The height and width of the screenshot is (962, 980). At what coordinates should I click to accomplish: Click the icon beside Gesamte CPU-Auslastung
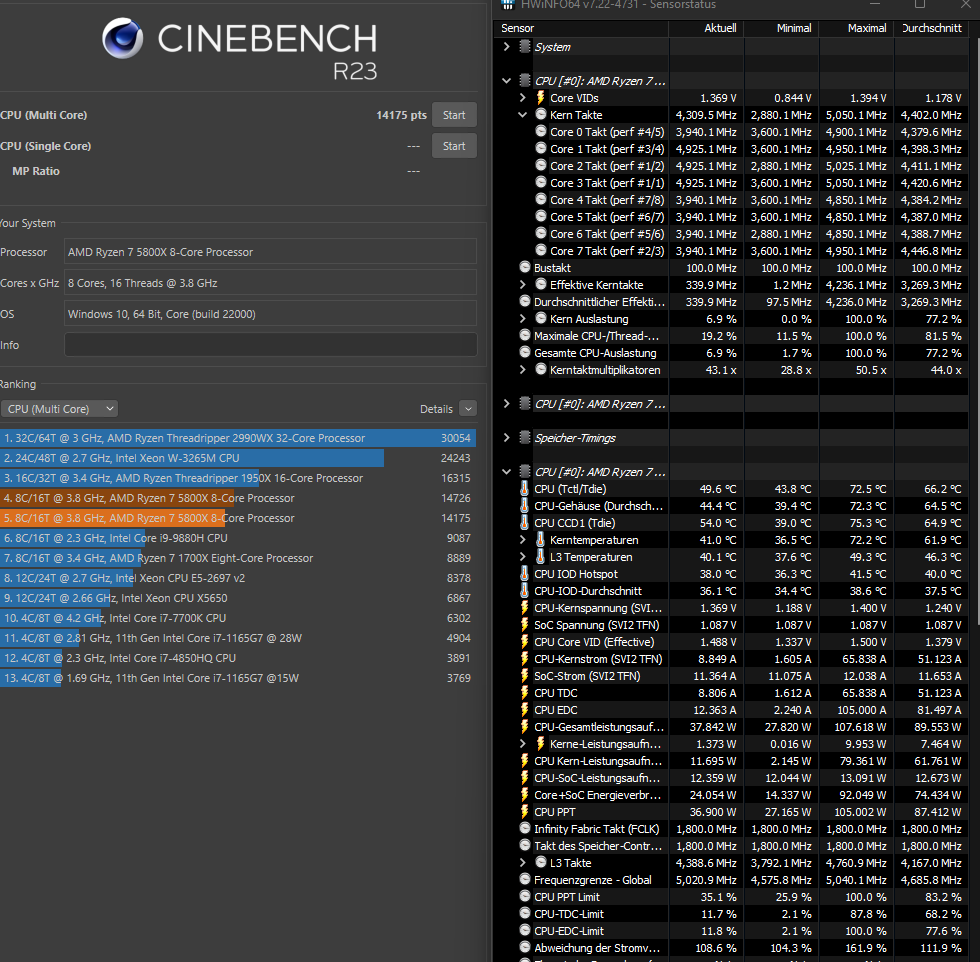tap(525, 353)
